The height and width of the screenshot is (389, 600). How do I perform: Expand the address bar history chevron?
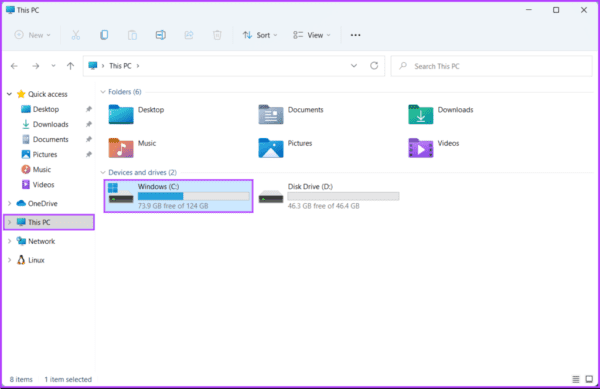tap(354, 66)
